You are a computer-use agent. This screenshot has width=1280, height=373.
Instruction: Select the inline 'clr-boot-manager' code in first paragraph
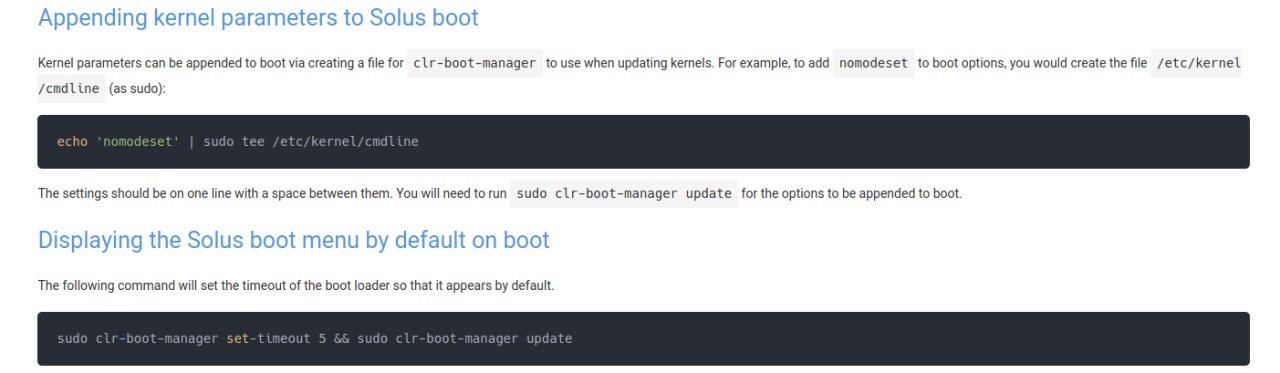coord(475,63)
